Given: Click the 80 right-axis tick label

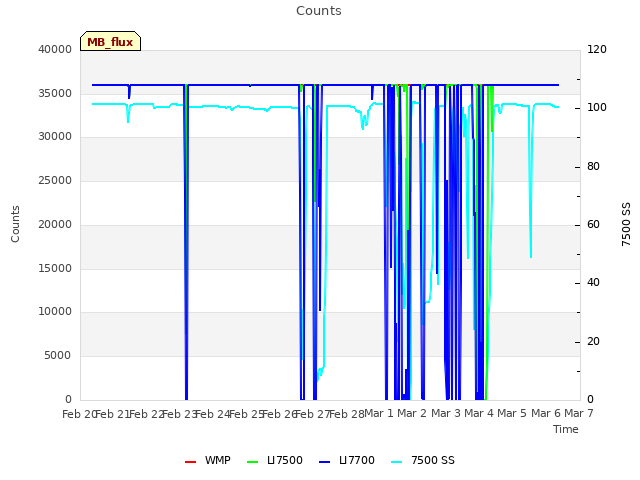Looking at the screenshot, I should pos(593,167).
